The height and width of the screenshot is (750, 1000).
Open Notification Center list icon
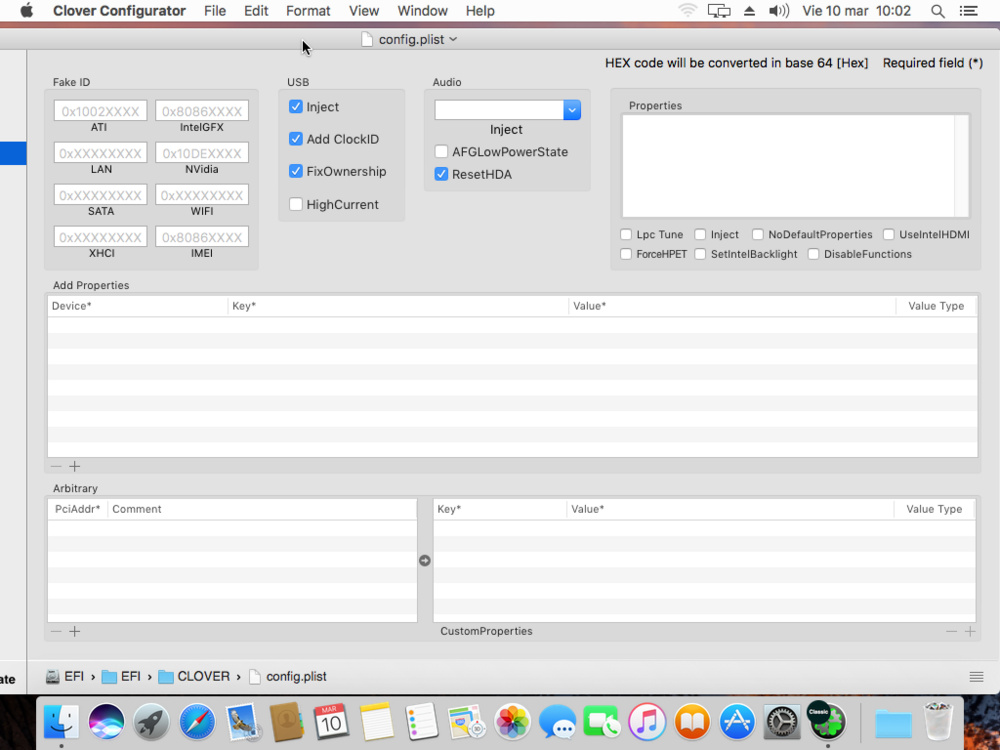(969, 11)
